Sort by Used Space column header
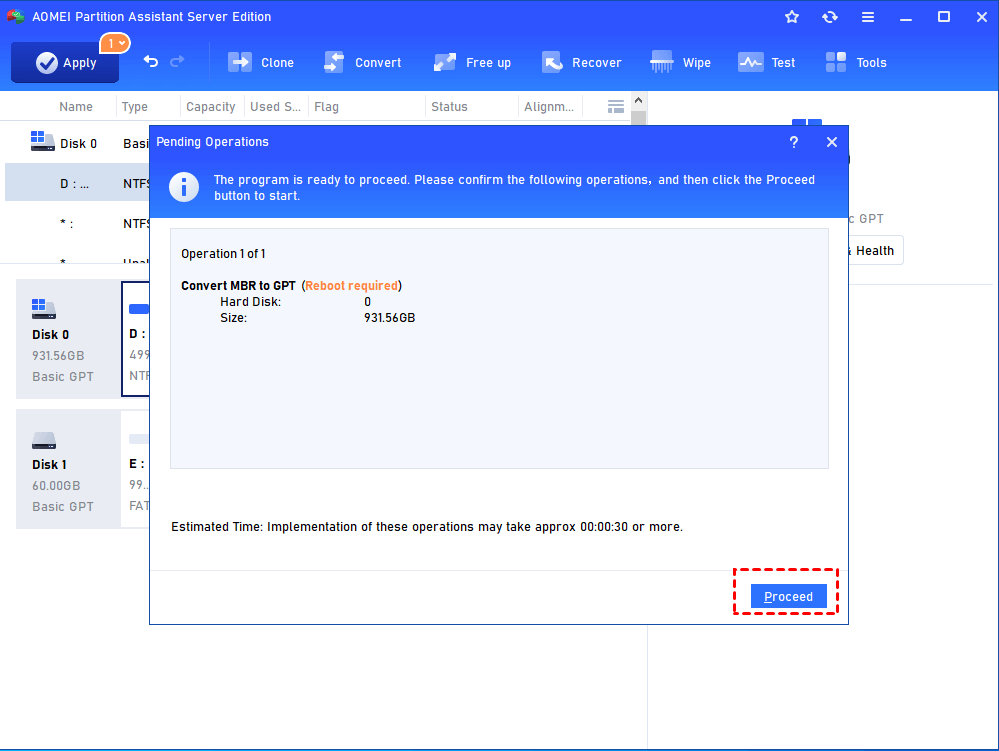This screenshot has width=999, height=751. click(275, 107)
